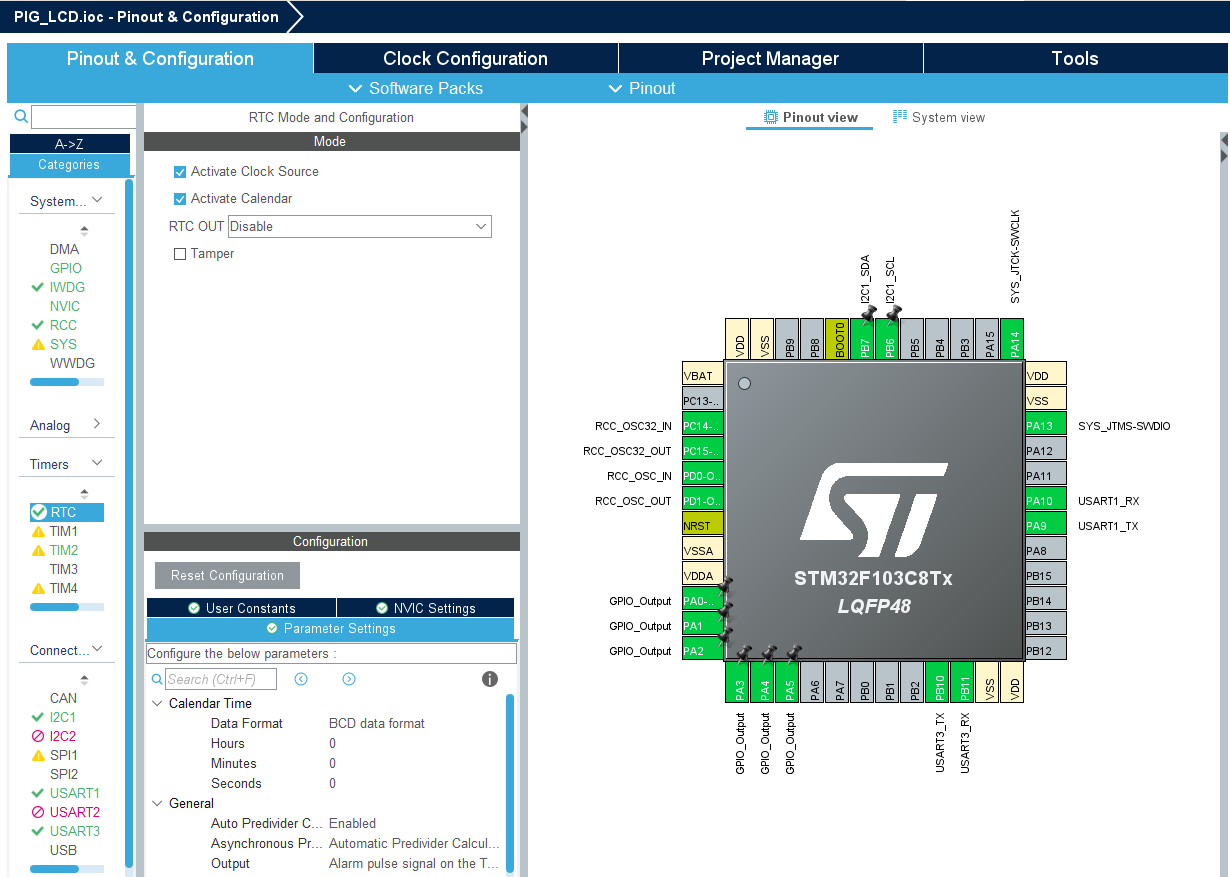Select the Categories view button
The height and width of the screenshot is (877, 1230).
[x=70, y=165]
